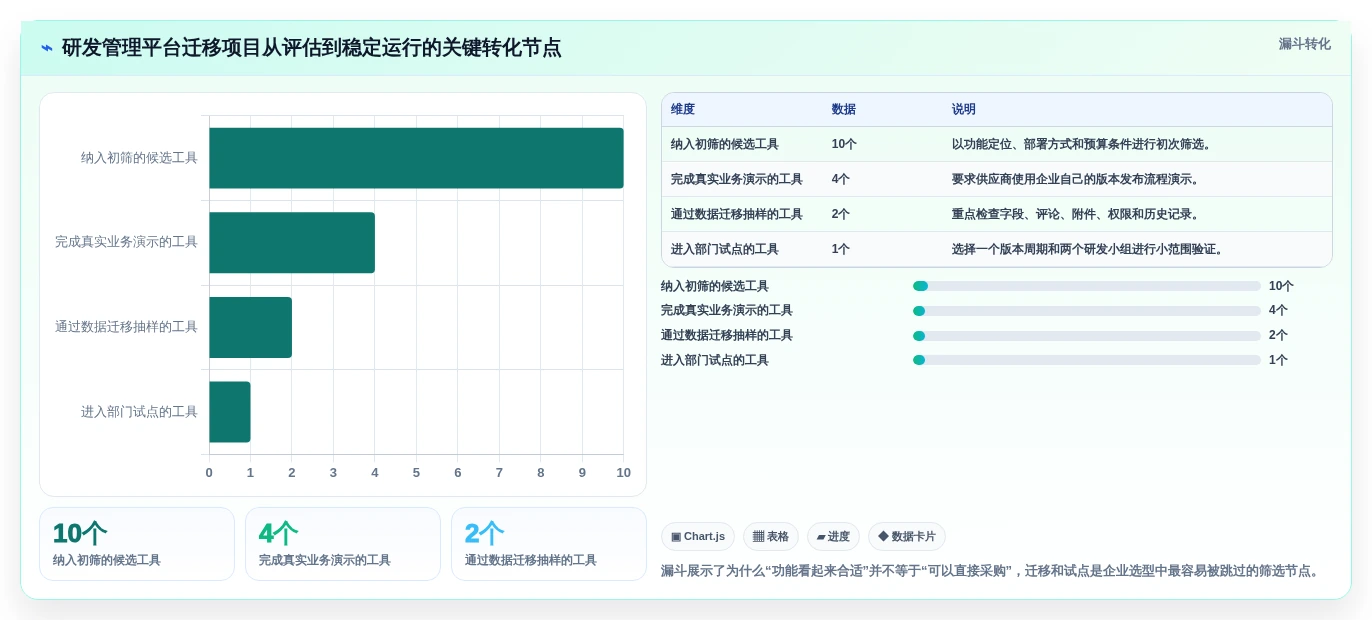This screenshot has width=1372, height=620.
Task: Click description 重点检查字段、评论、附件、权限和历史记录
Action: 1077,214
